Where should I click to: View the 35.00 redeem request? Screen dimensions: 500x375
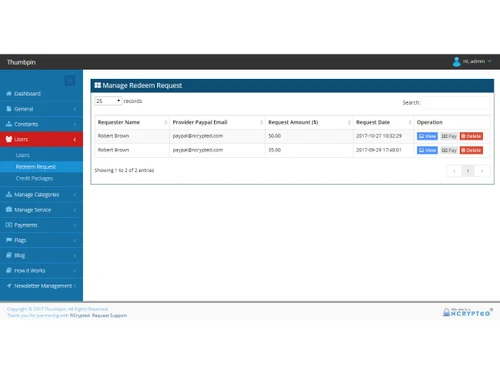click(427, 150)
